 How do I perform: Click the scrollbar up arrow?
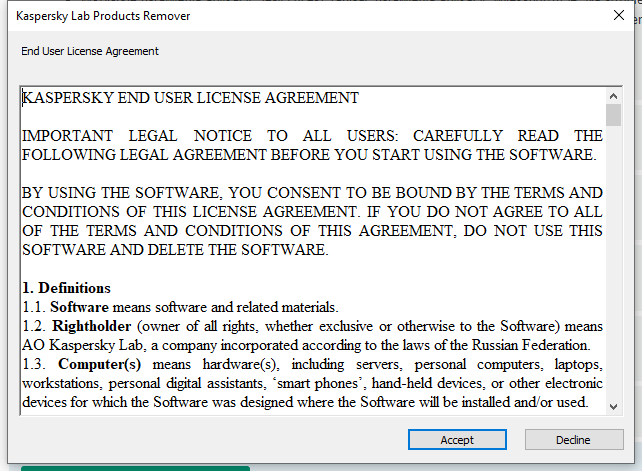[613, 96]
